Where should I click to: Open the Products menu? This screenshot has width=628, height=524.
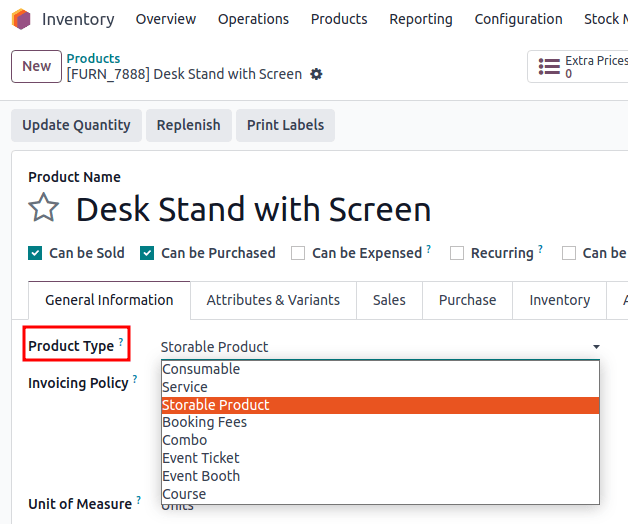point(339,19)
